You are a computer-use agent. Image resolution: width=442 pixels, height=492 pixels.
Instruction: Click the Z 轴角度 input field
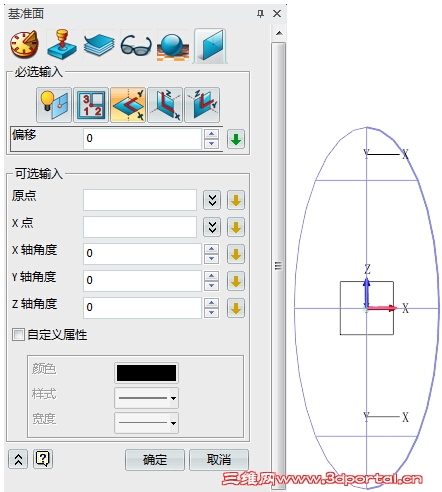(142, 308)
